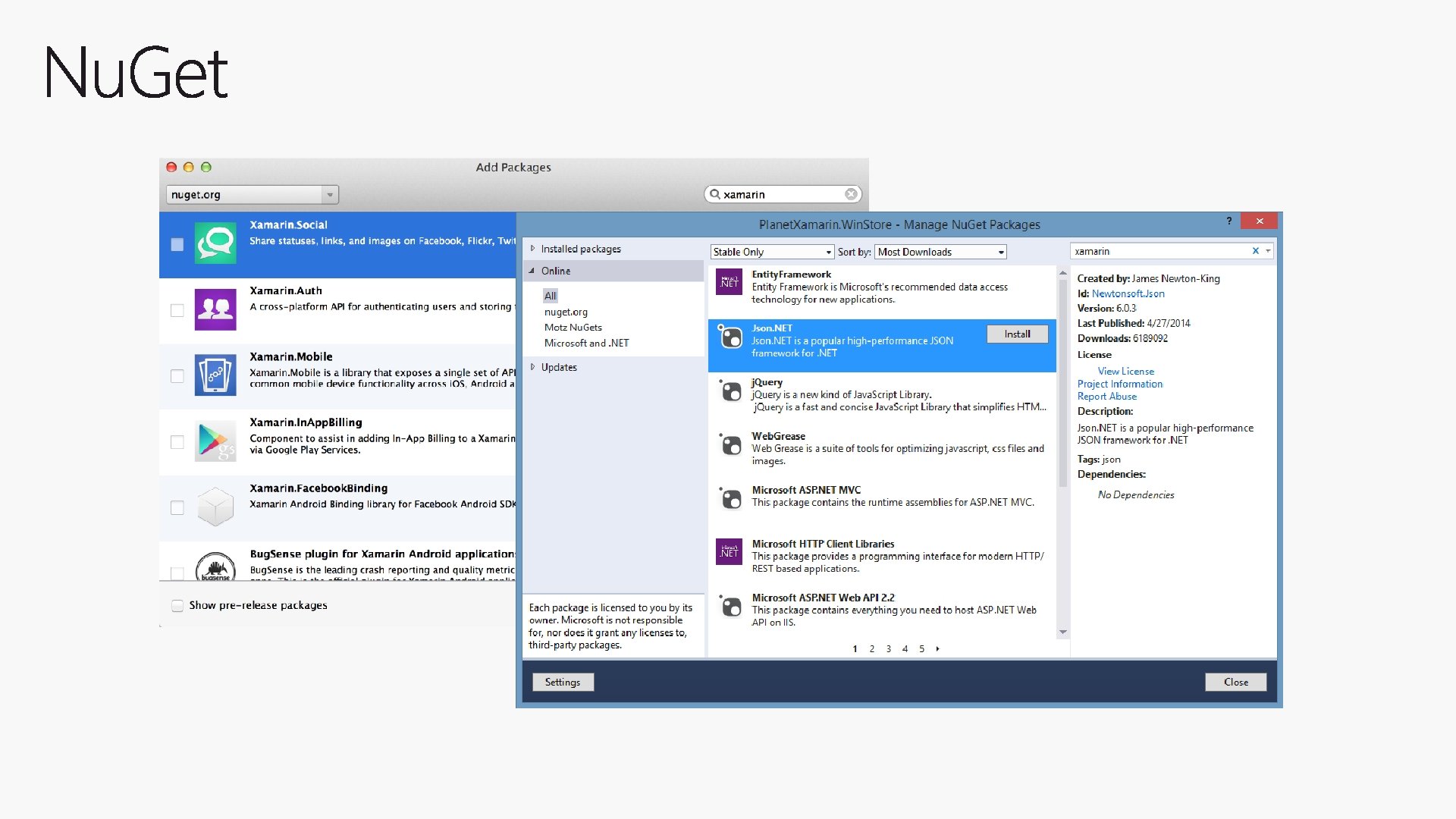Open the Stable Only dropdown
Screen dimensions: 1456x819
coord(772,252)
